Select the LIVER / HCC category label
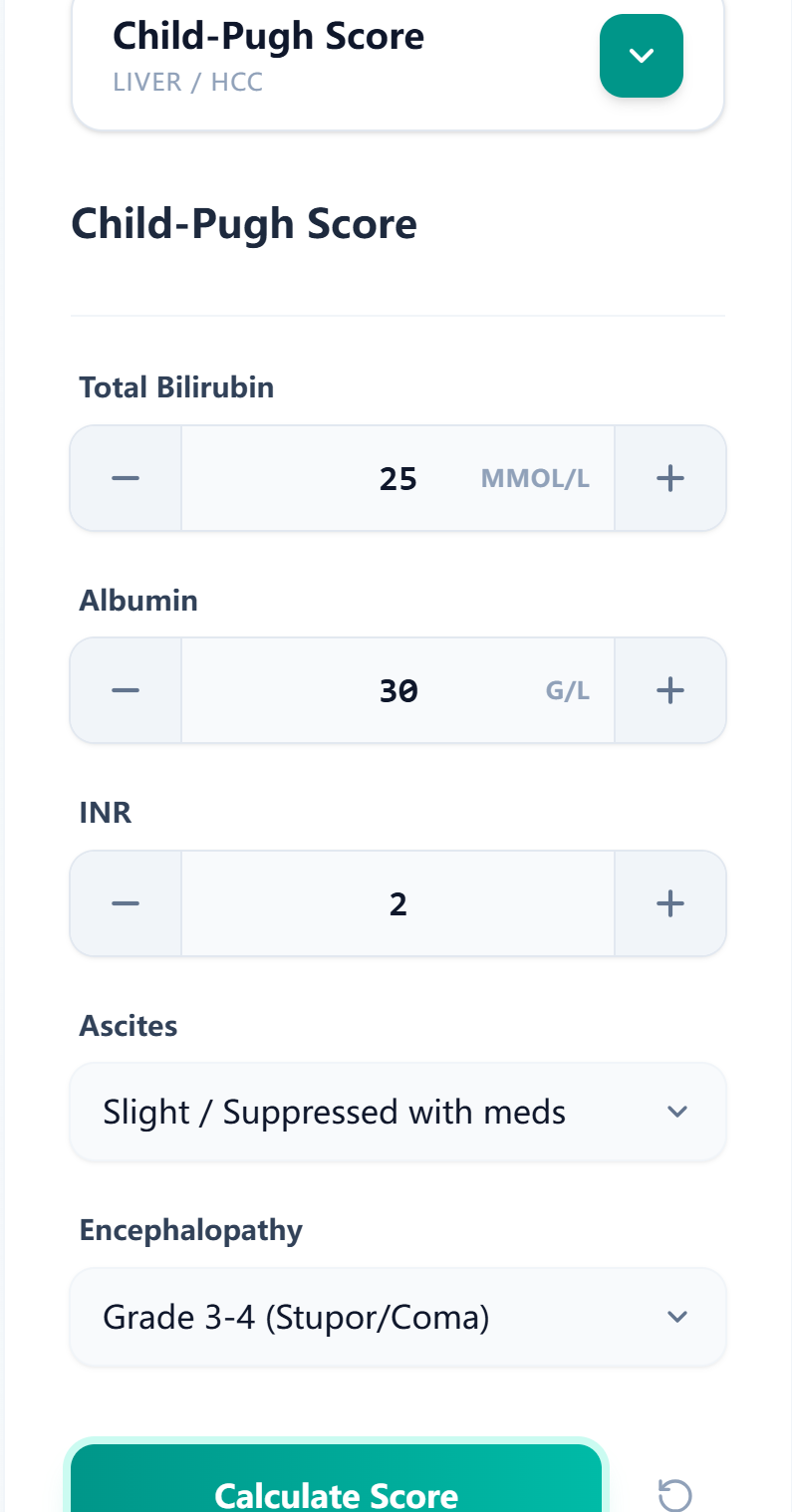Screen dimensions: 792x1512 188,82
